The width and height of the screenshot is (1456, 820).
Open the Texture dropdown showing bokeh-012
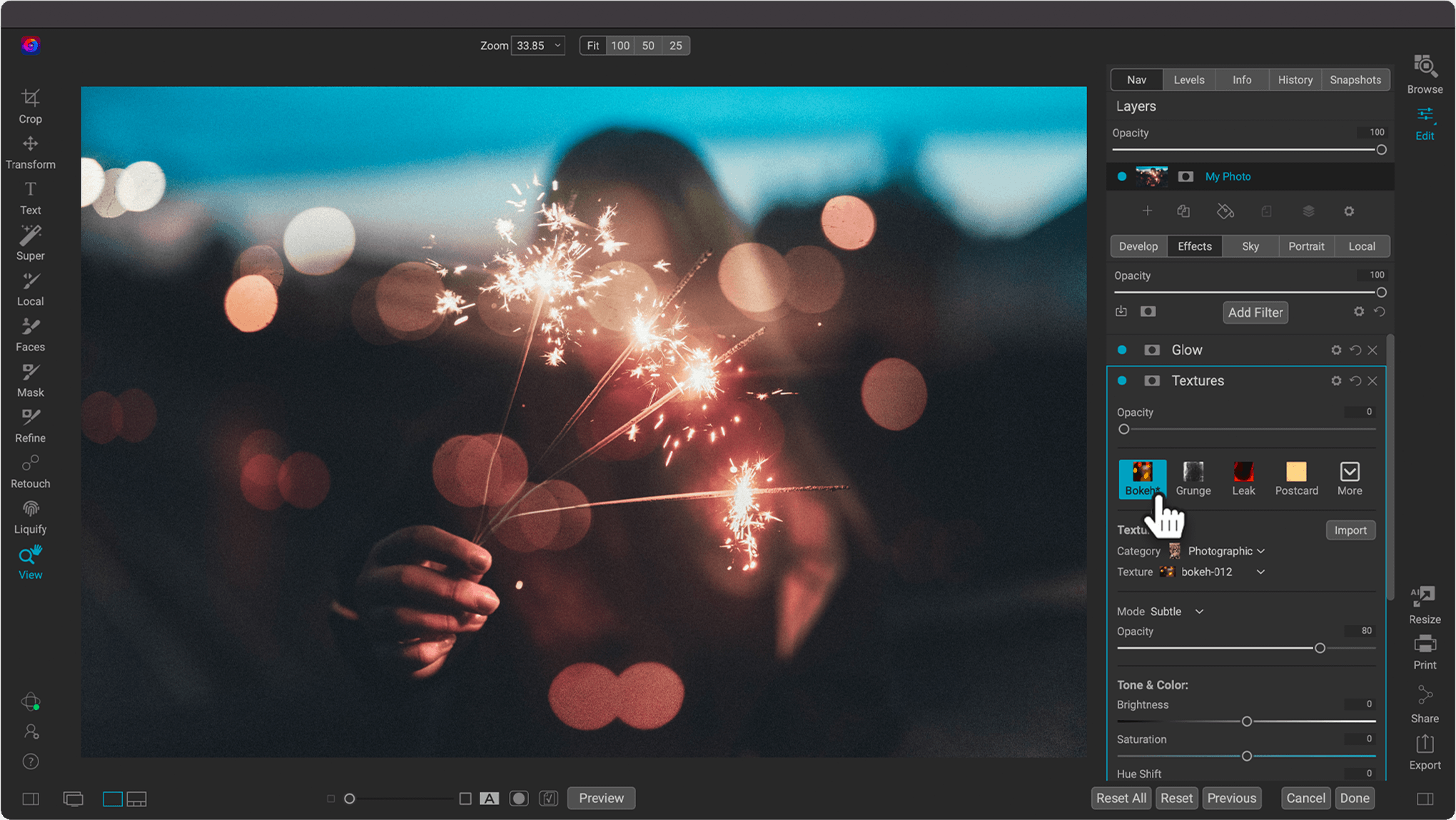[1220, 571]
